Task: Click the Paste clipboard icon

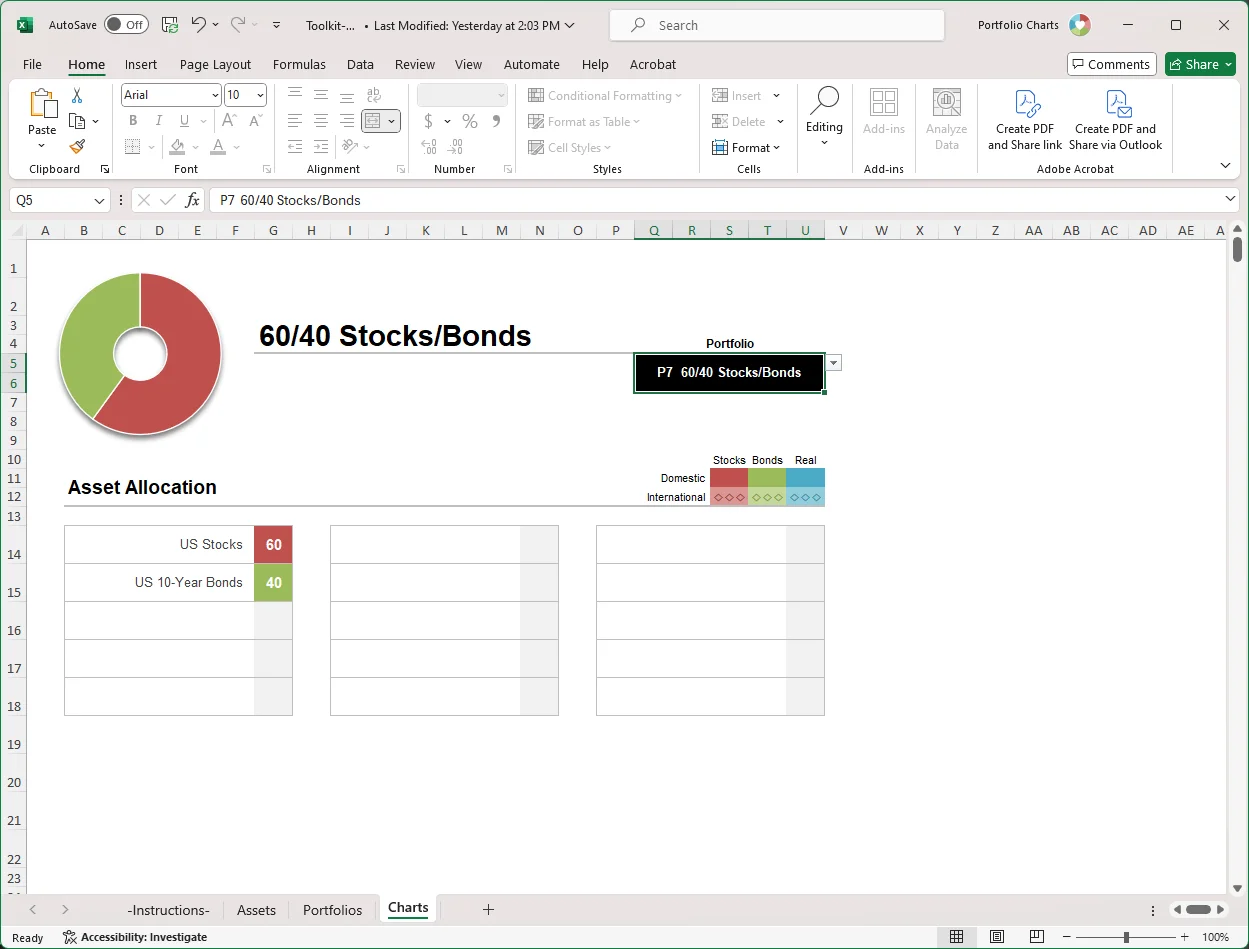Action: (42, 104)
